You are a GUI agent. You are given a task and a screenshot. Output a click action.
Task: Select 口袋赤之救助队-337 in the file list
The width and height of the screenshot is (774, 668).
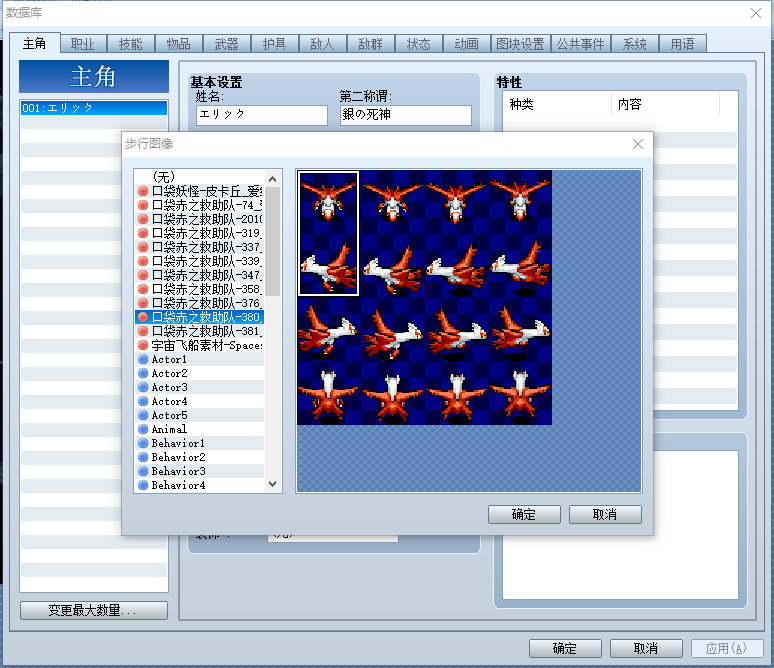point(199,247)
